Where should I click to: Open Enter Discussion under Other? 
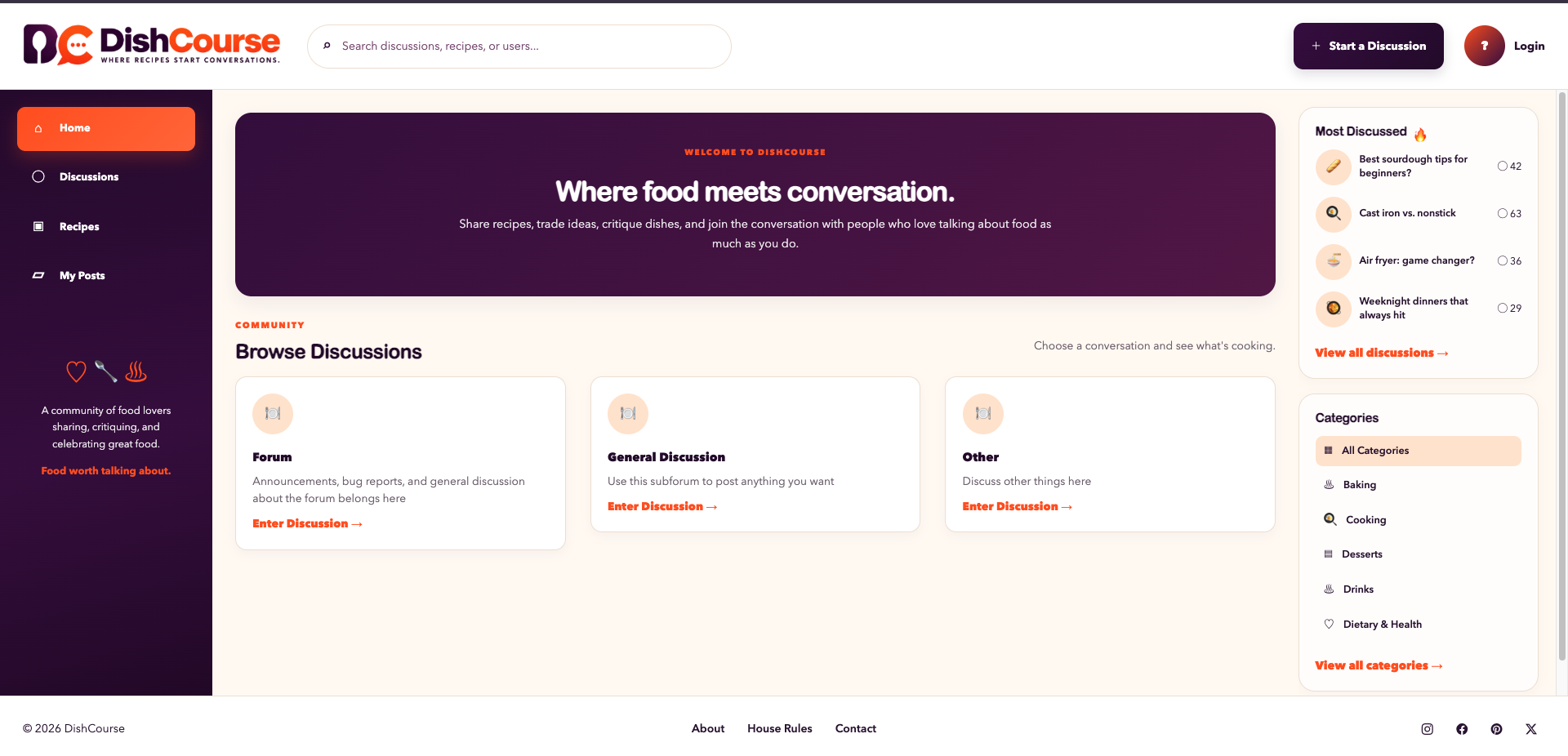pyautogui.click(x=1017, y=506)
